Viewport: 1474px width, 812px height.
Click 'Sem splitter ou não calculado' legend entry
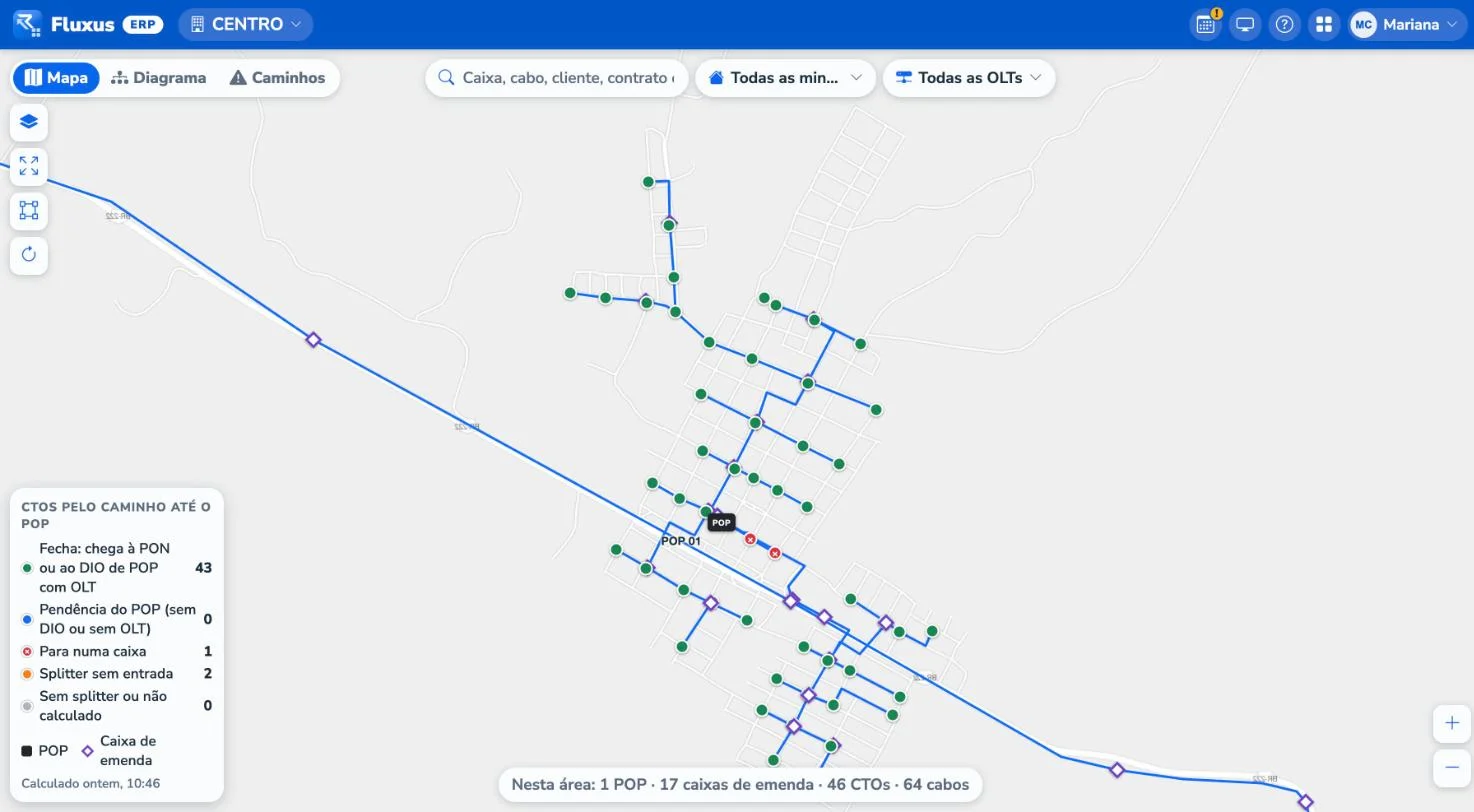(116, 706)
